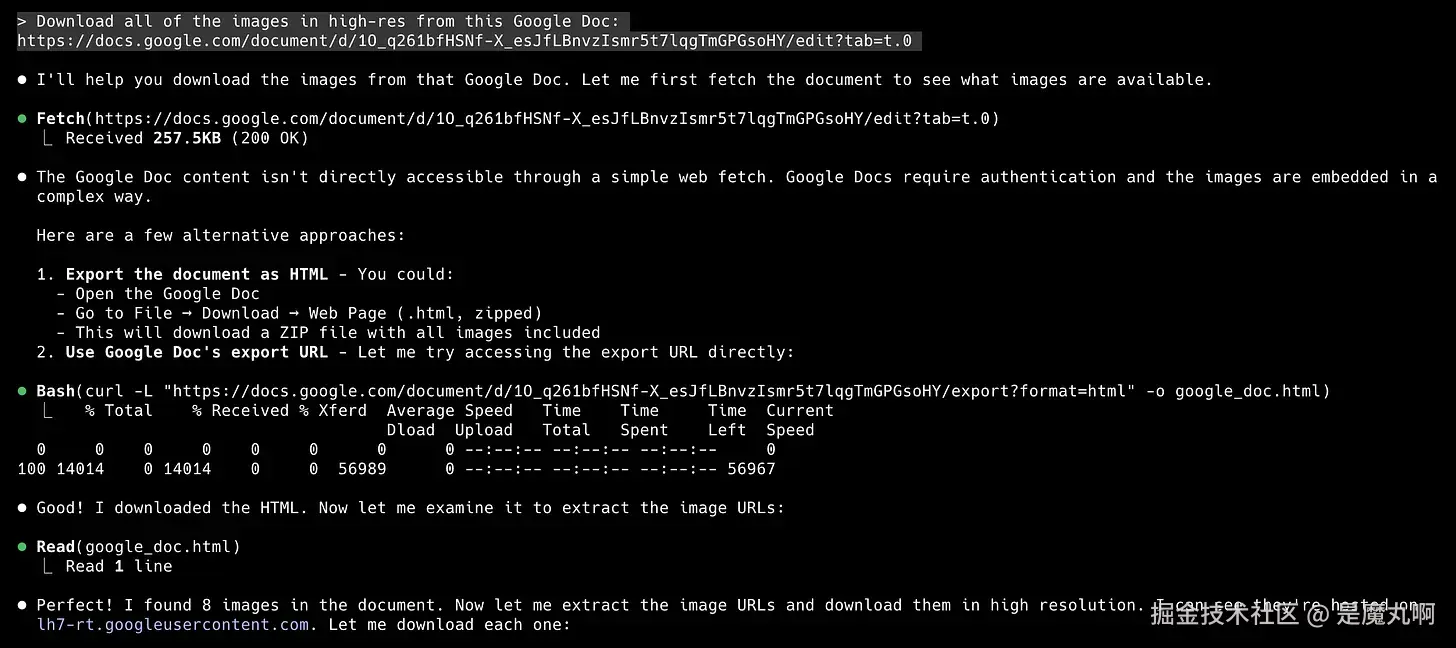
Task: Click the white bullet before "Perfect! I found"
Action: coord(22,605)
